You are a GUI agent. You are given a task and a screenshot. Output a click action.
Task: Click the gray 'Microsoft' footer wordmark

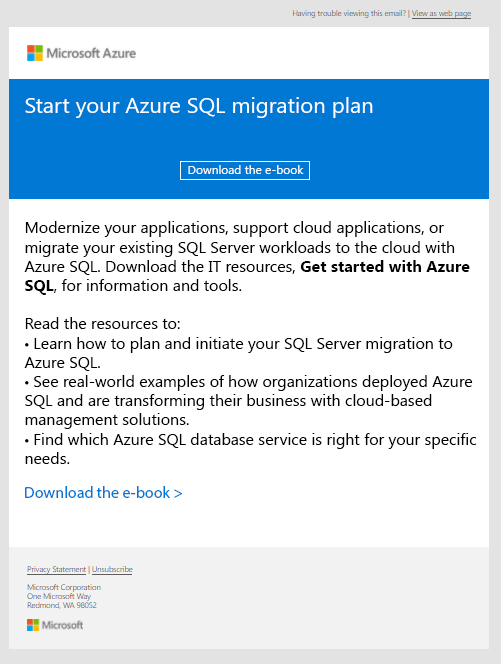62,625
